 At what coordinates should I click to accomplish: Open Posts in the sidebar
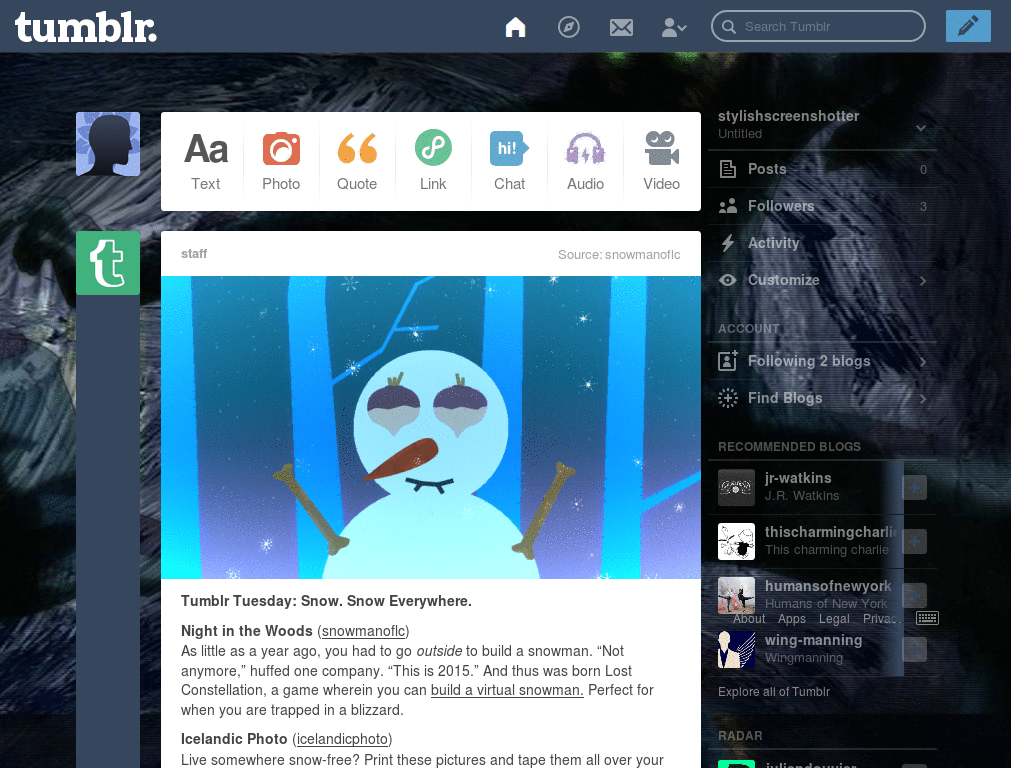[x=822, y=169]
